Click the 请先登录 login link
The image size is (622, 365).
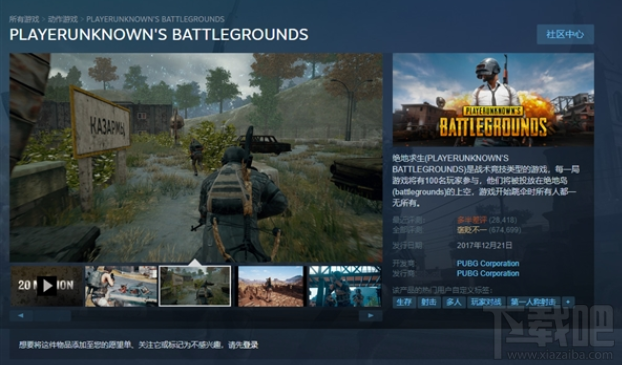(x=243, y=345)
